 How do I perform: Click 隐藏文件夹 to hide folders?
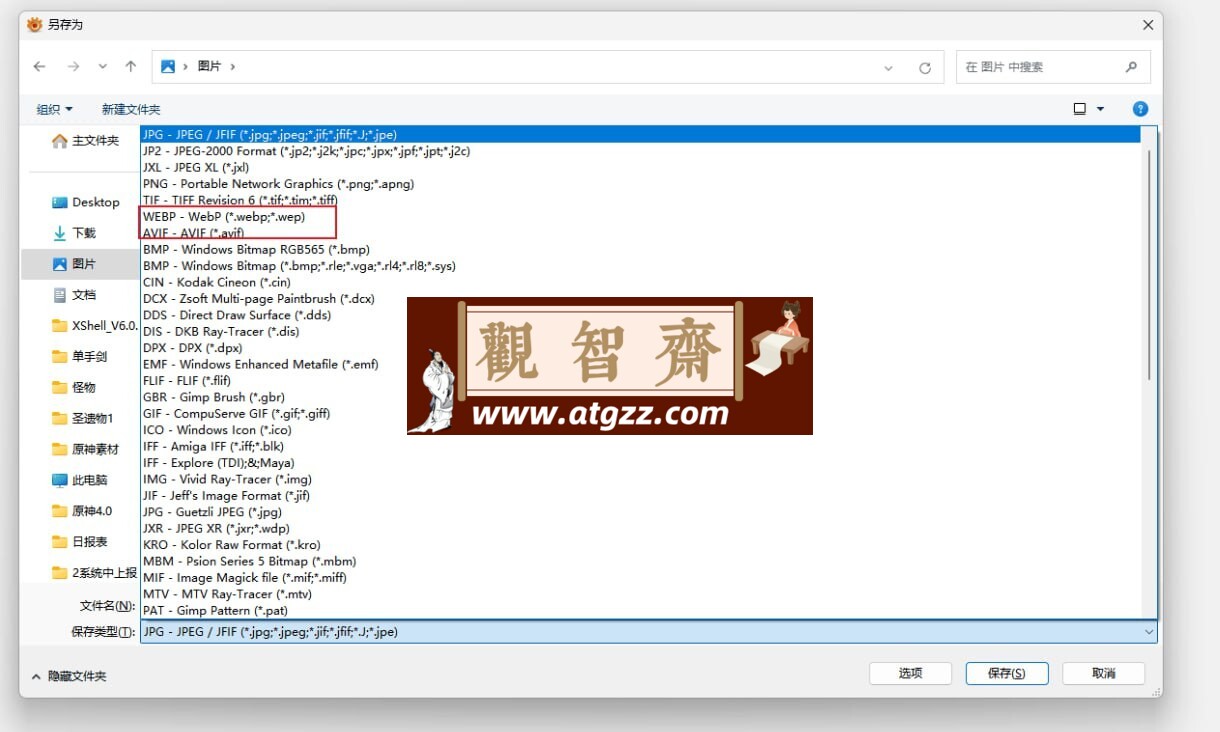pos(69,677)
